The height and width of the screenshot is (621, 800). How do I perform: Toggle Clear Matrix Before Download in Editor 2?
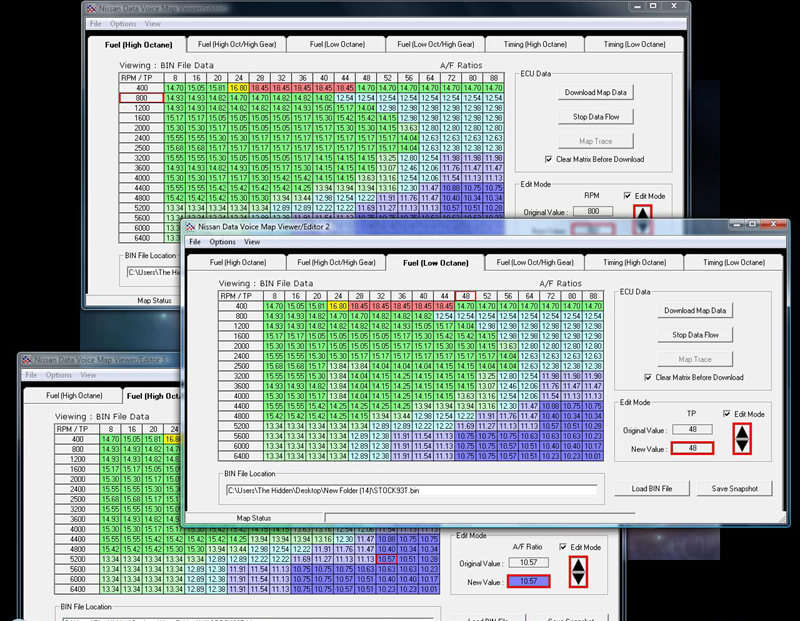coord(648,378)
